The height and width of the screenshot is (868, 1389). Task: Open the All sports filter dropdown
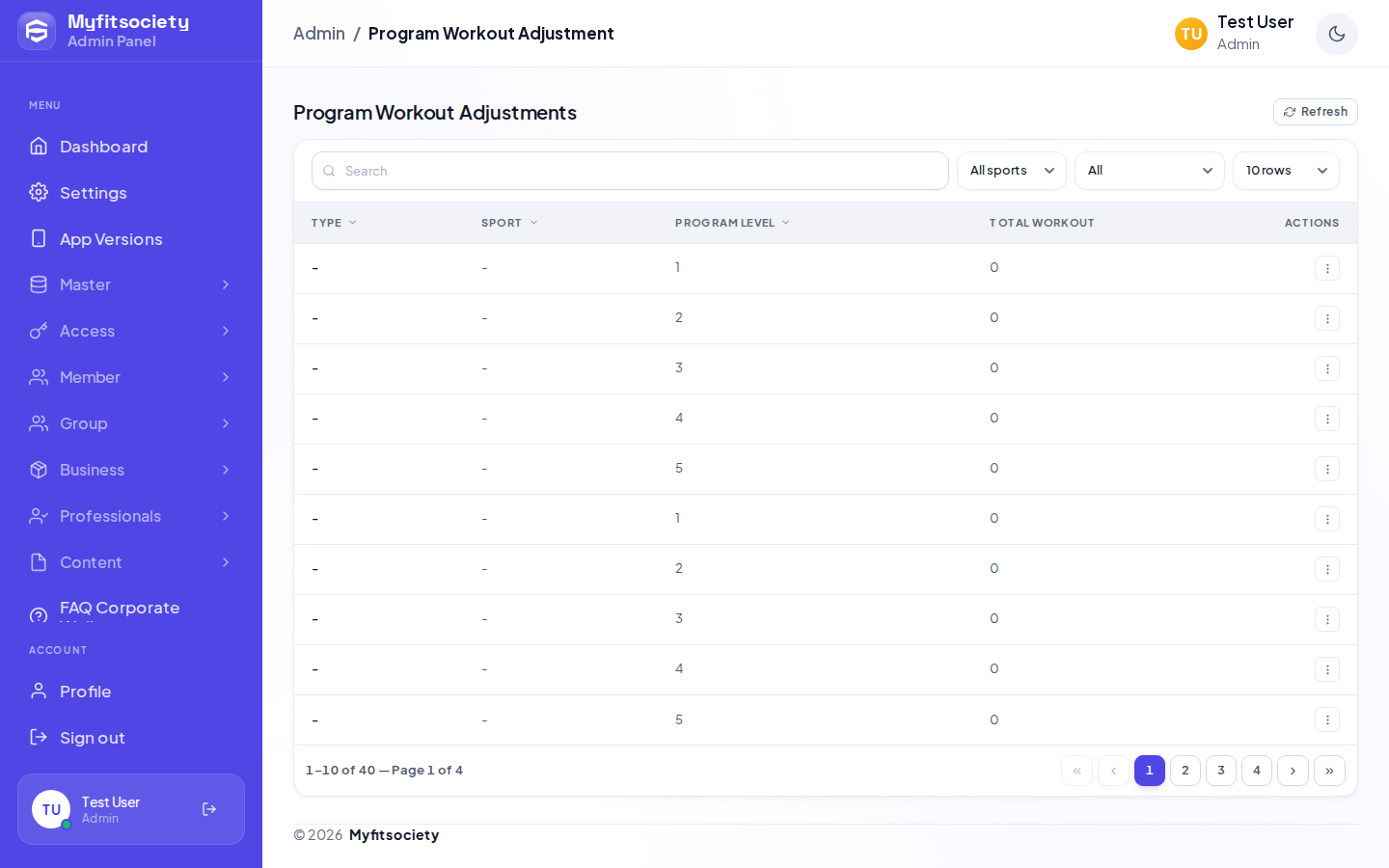(x=1012, y=171)
